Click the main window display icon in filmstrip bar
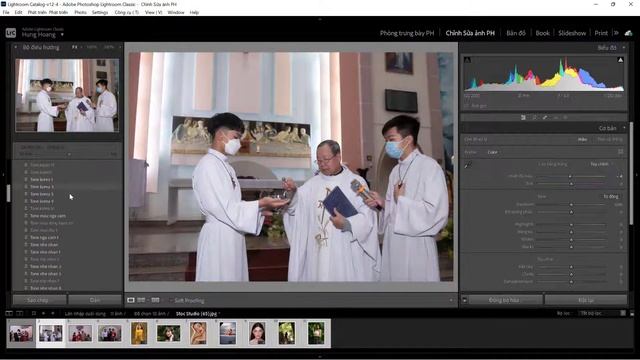640x360 pixels. (9, 313)
